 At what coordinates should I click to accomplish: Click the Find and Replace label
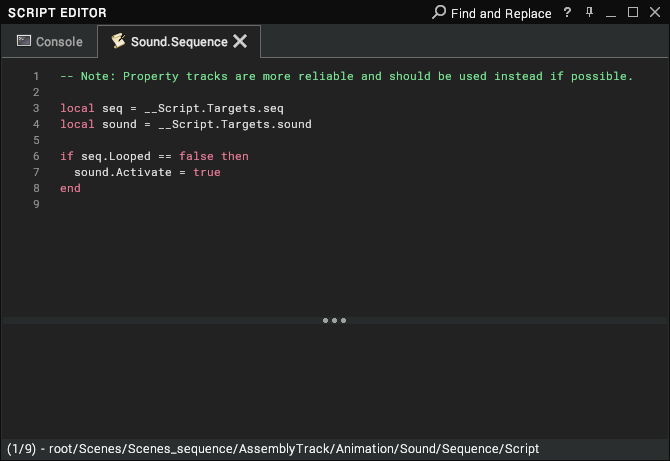pos(501,14)
